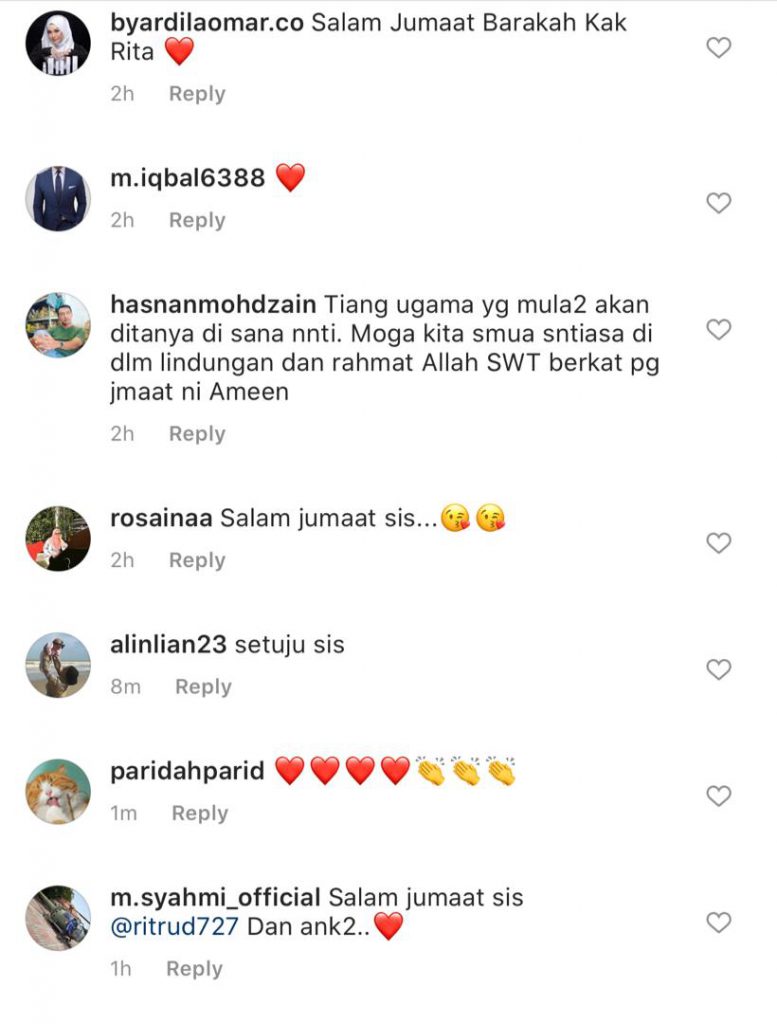Screen dimensions: 777x1024
Task: Tap heart next to rosainaa's comment
Action: [x=719, y=543]
